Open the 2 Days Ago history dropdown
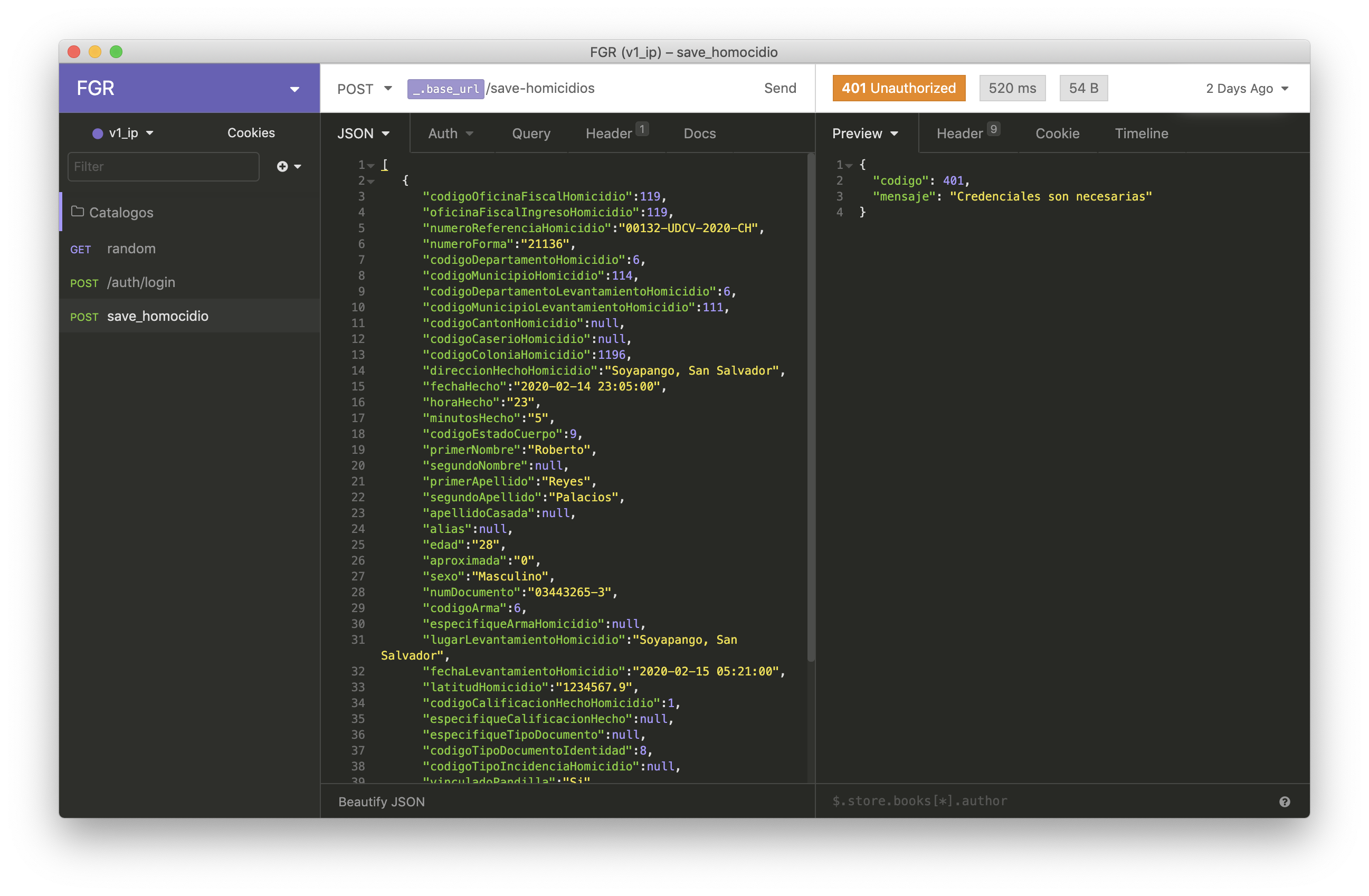 pos(1247,89)
